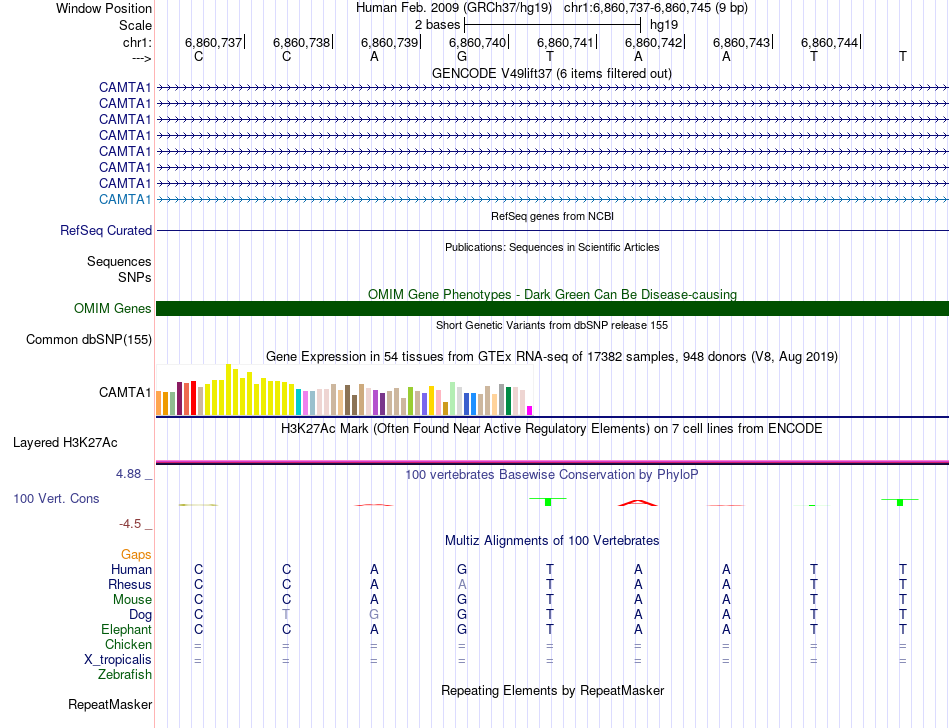Select the Zebrafish alignment row label
Image resolution: width=950 pixels, height=728 pixels.
click(x=124, y=675)
